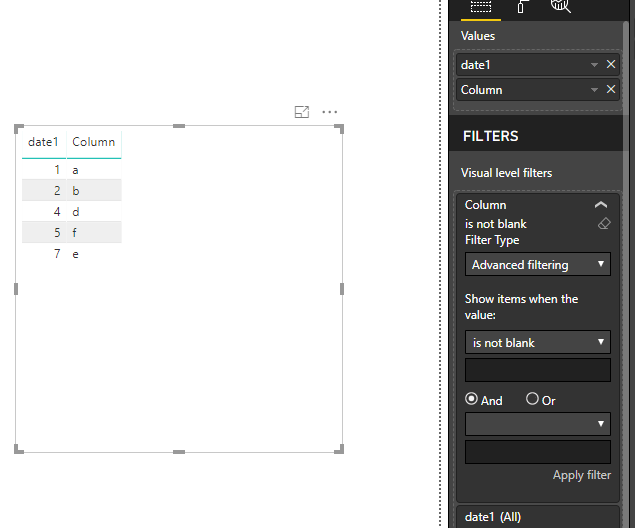This screenshot has height=528, width=635.
Task: Open More options ellipsis on visual
Action: point(330,112)
